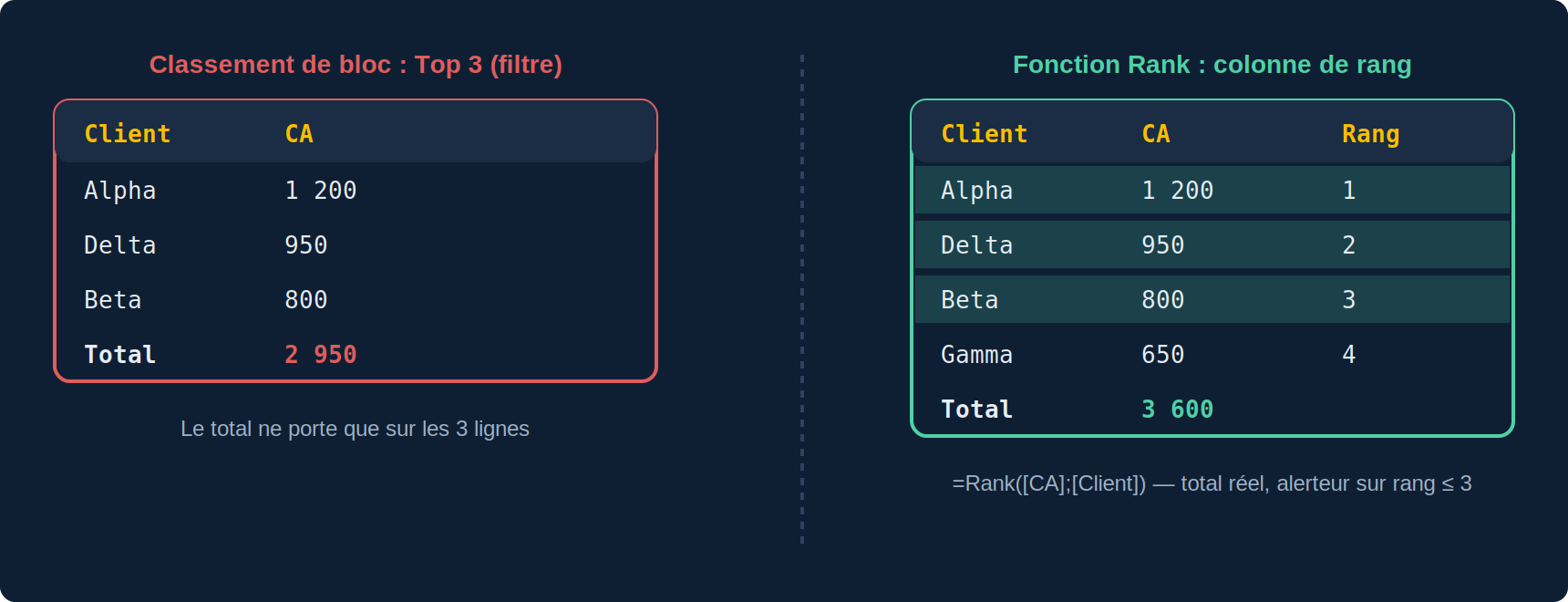
Task: Click Beta in the Rank function table
Action: pos(970,300)
